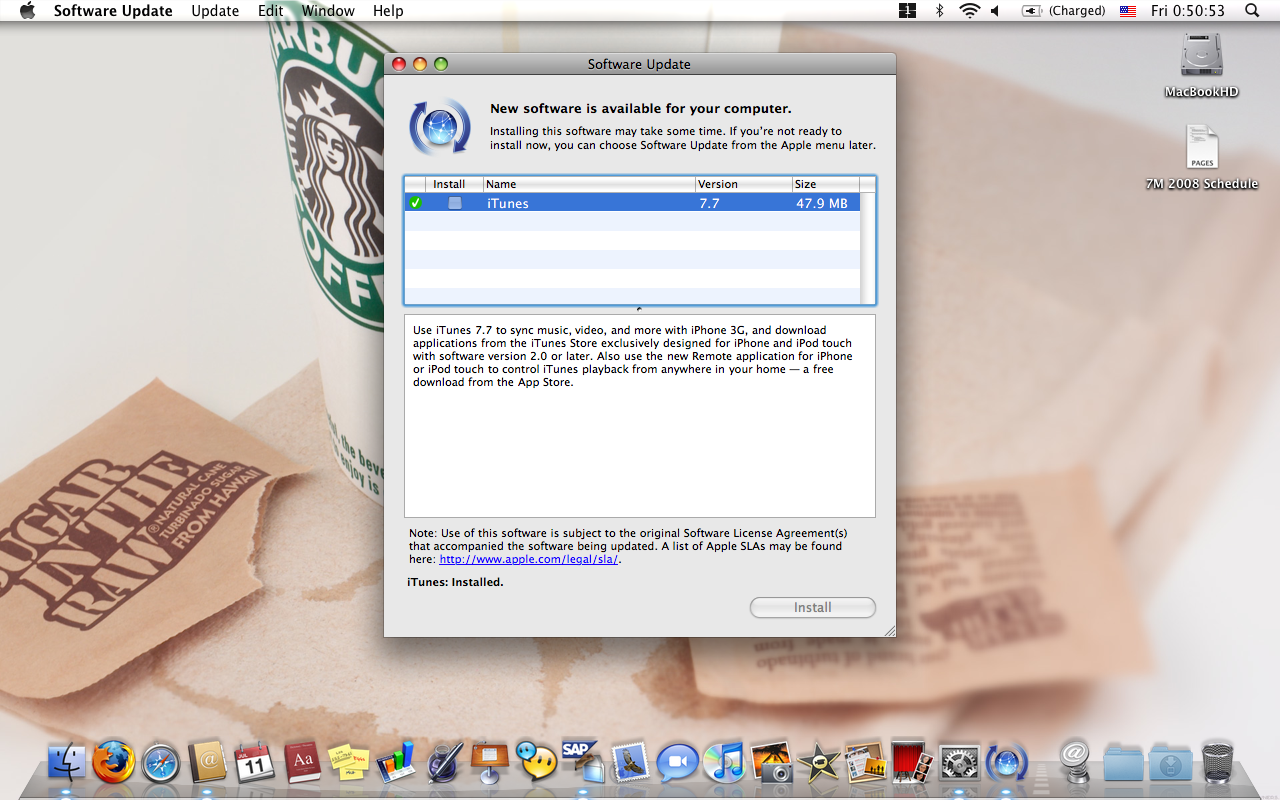Viewport: 1280px width, 800px height.
Task: Click the 7.7 version cell
Action: click(709, 203)
